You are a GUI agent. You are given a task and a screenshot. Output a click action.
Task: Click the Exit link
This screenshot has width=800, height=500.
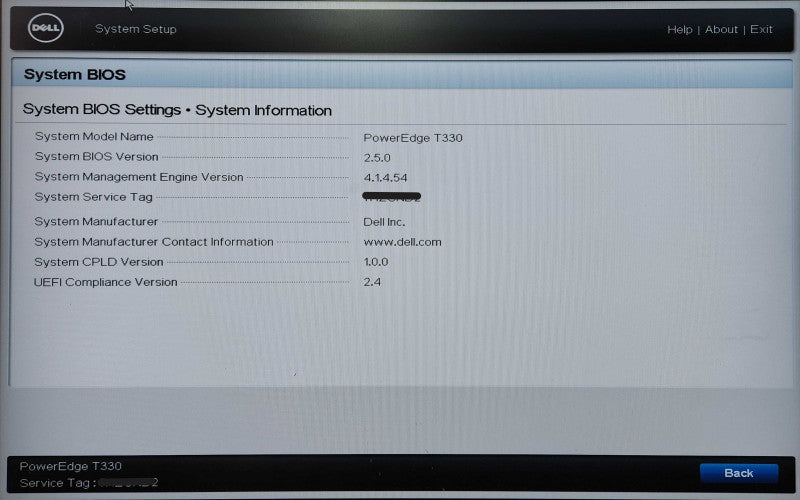[761, 30]
